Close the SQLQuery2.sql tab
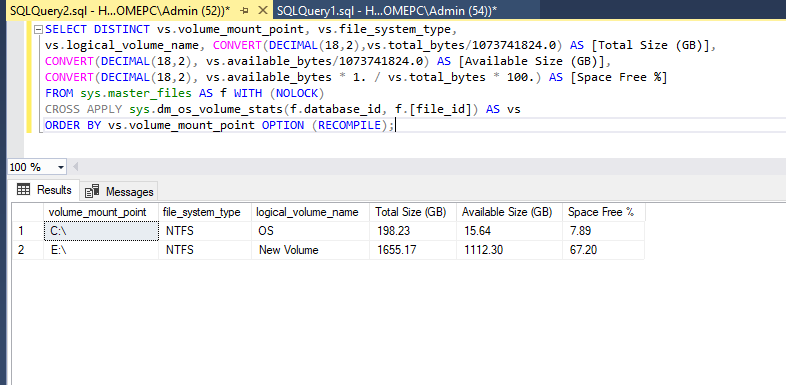Image resolution: width=786 pixels, height=385 pixels. point(263,11)
